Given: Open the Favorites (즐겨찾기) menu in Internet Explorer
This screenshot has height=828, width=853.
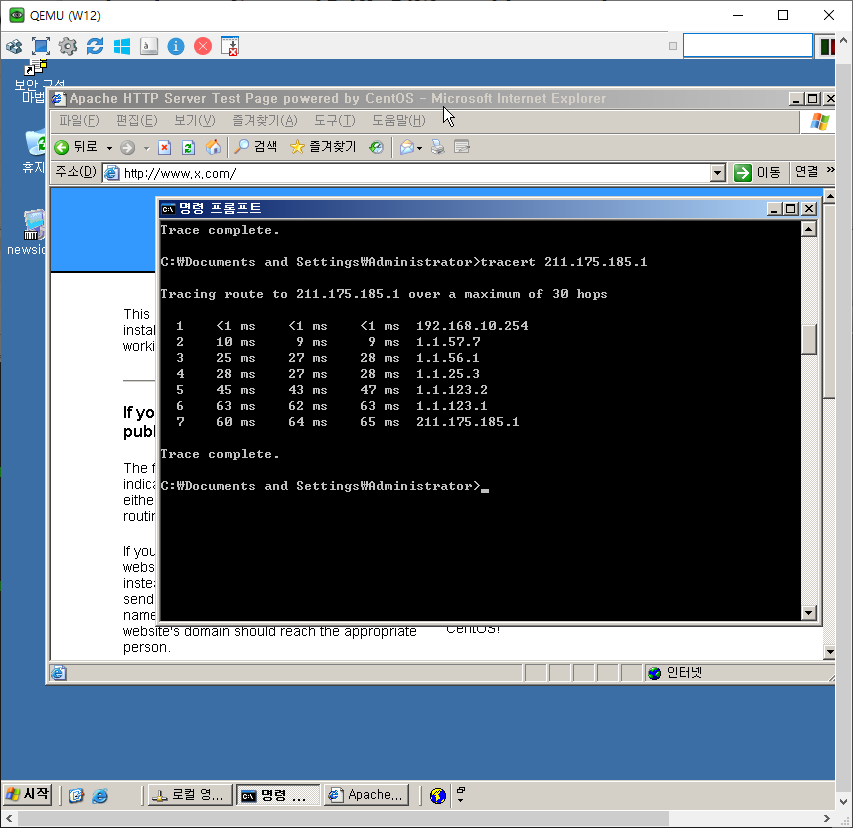Looking at the screenshot, I should [x=265, y=120].
